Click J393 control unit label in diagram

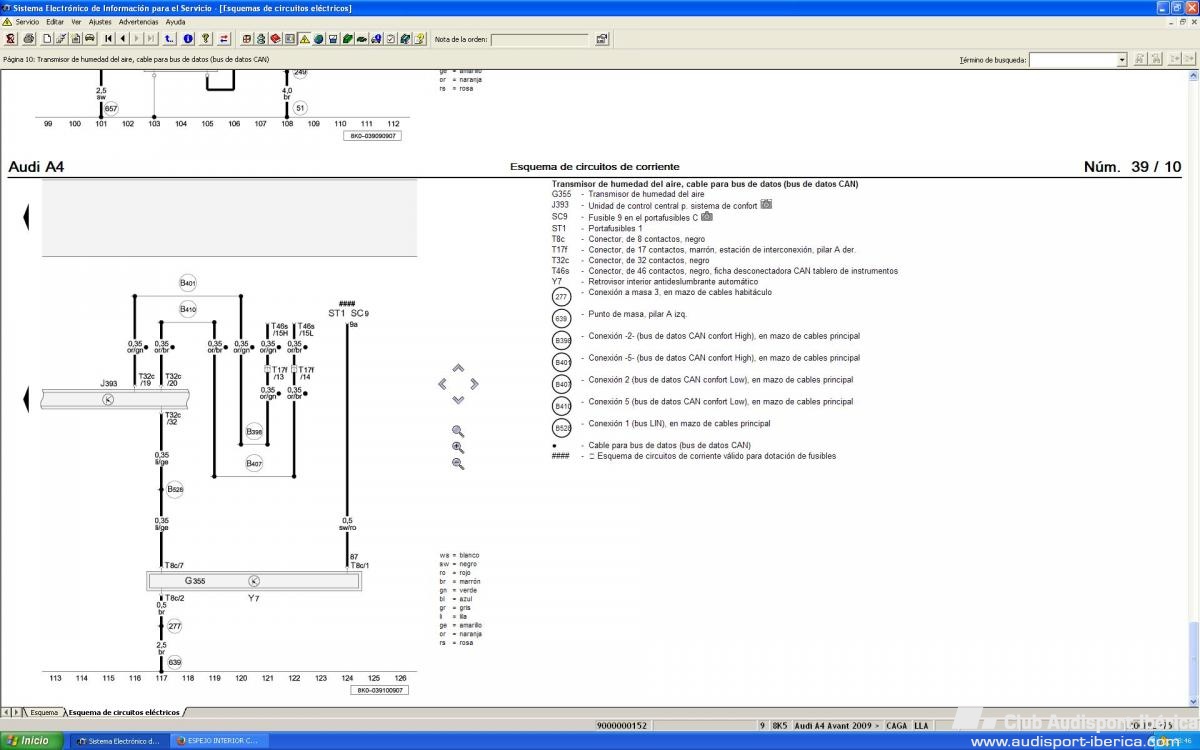point(109,383)
